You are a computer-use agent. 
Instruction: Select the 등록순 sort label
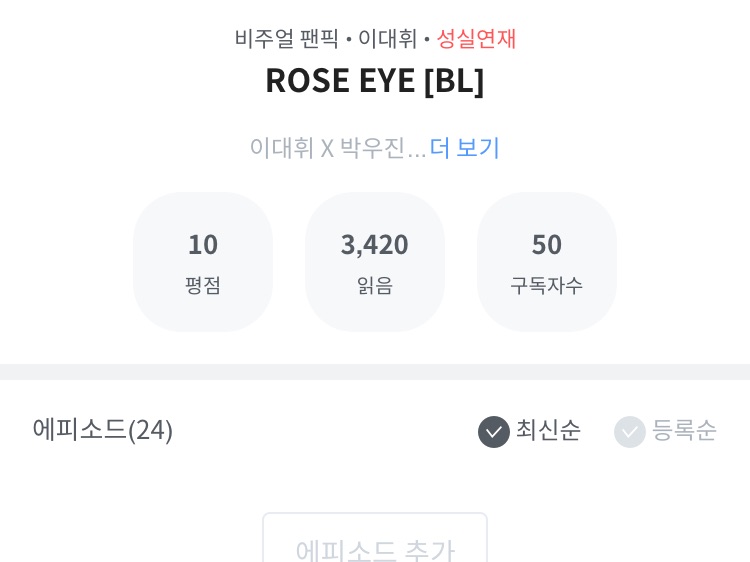pyautogui.click(x=684, y=430)
